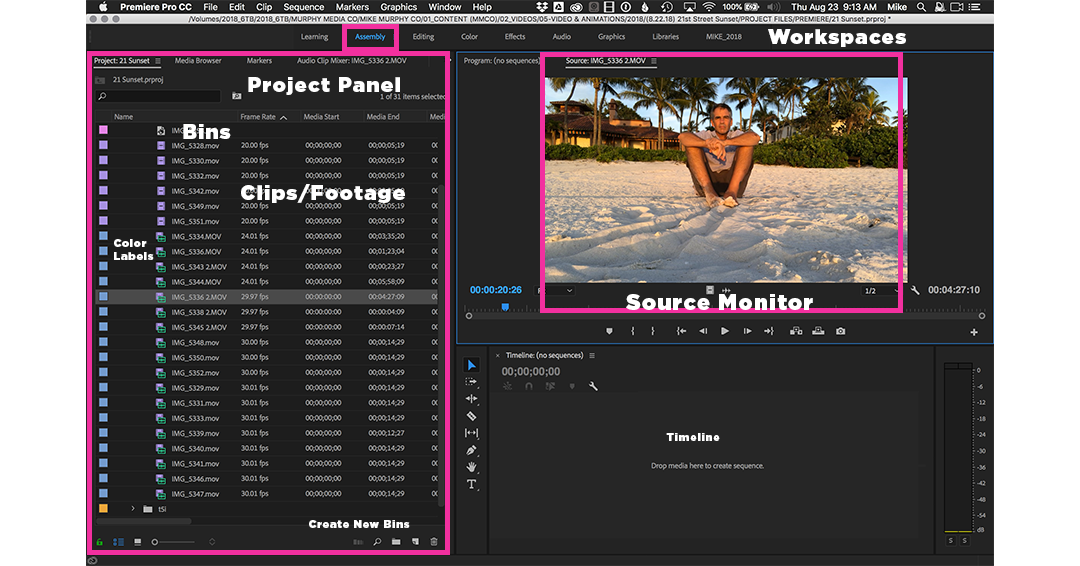The height and width of the screenshot is (566, 1080).
Task: Select the Track Select Forward tool
Action: point(471,381)
